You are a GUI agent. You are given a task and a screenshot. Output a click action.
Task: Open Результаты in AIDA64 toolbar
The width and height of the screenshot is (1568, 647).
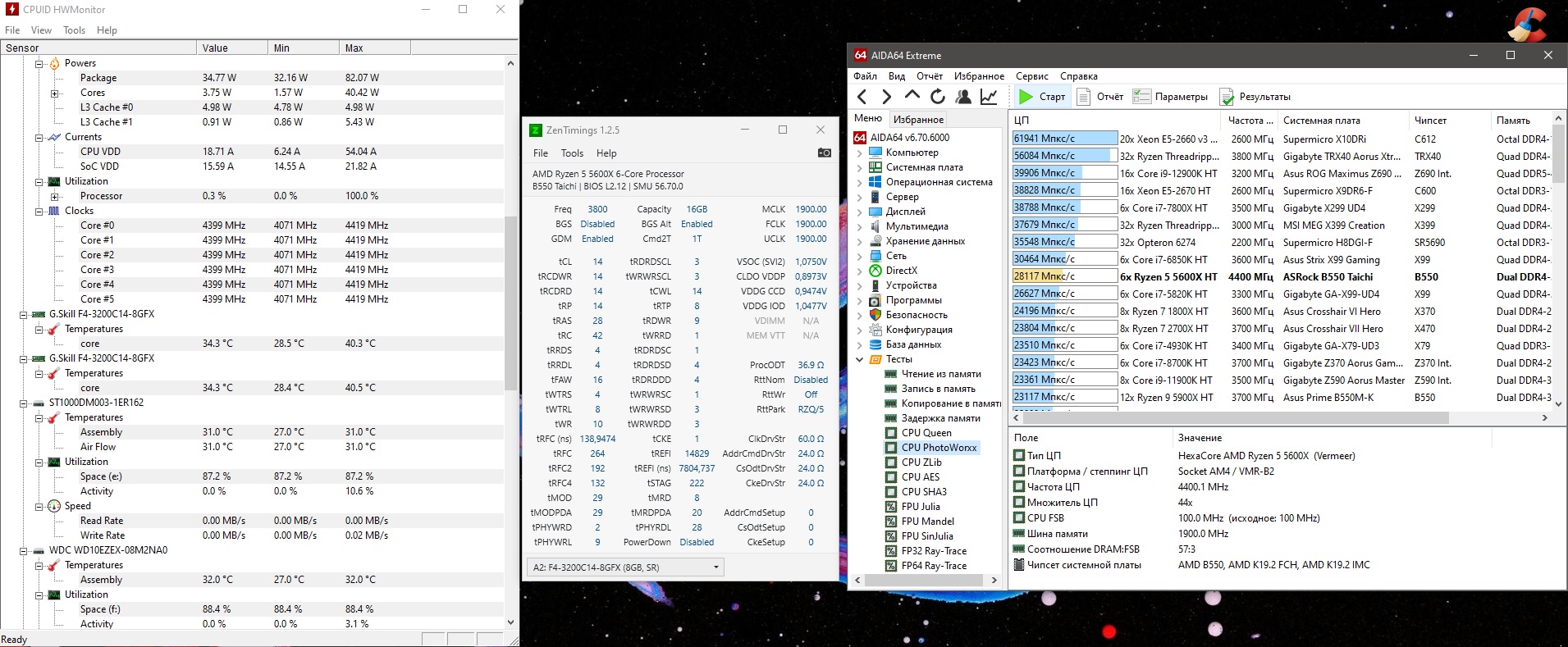pyautogui.click(x=1255, y=97)
